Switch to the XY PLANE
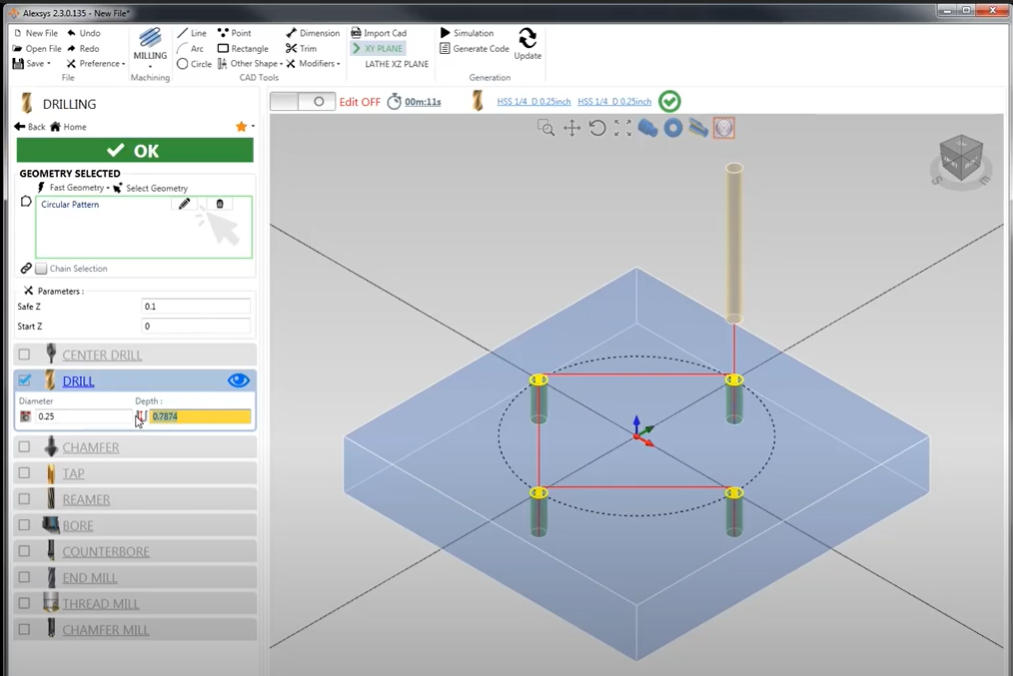This screenshot has height=676, width=1013. (x=378, y=48)
